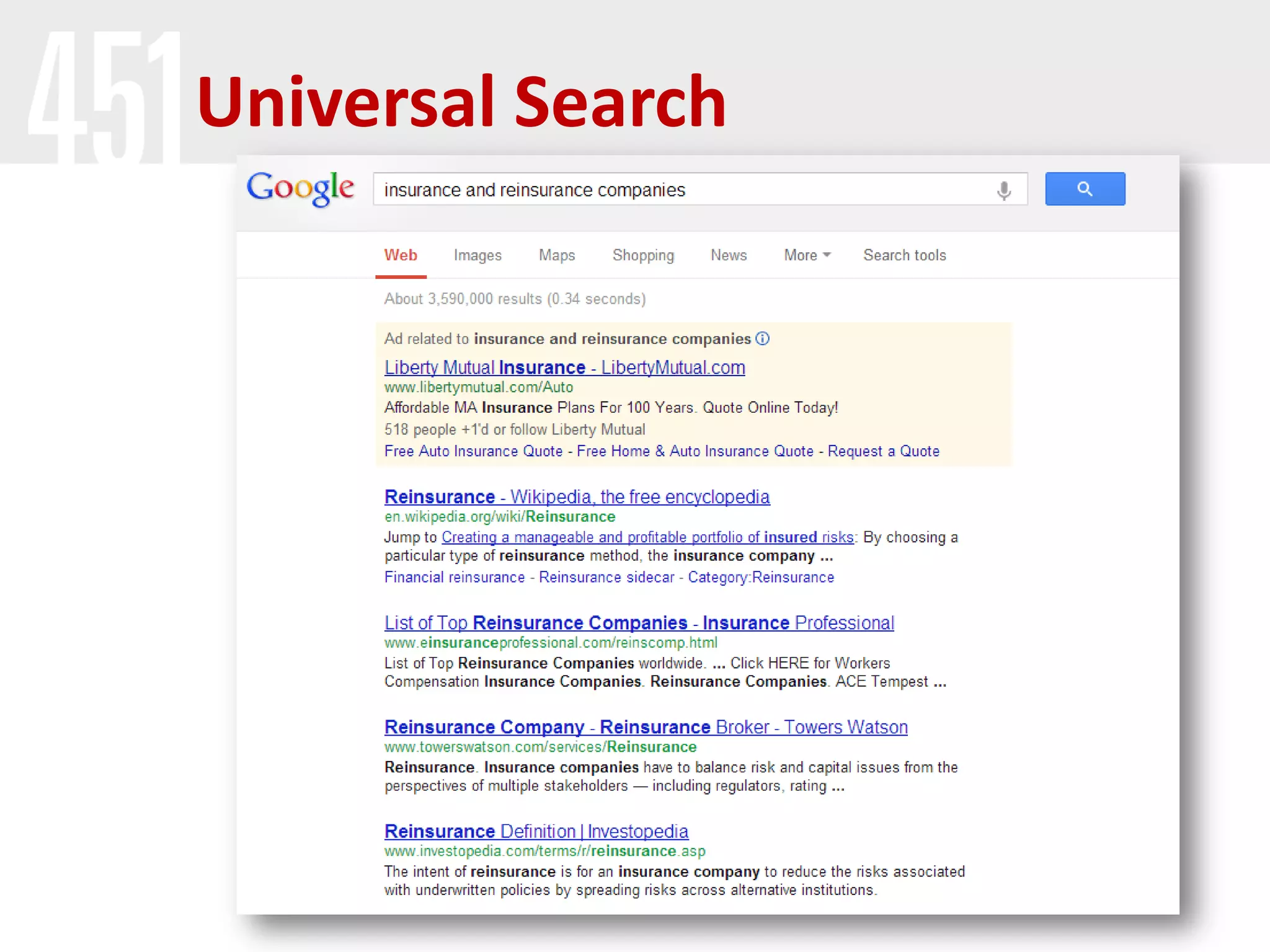This screenshot has width=1270, height=952.
Task: Open Category:Reinsurance sitelink
Action: click(761, 578)
